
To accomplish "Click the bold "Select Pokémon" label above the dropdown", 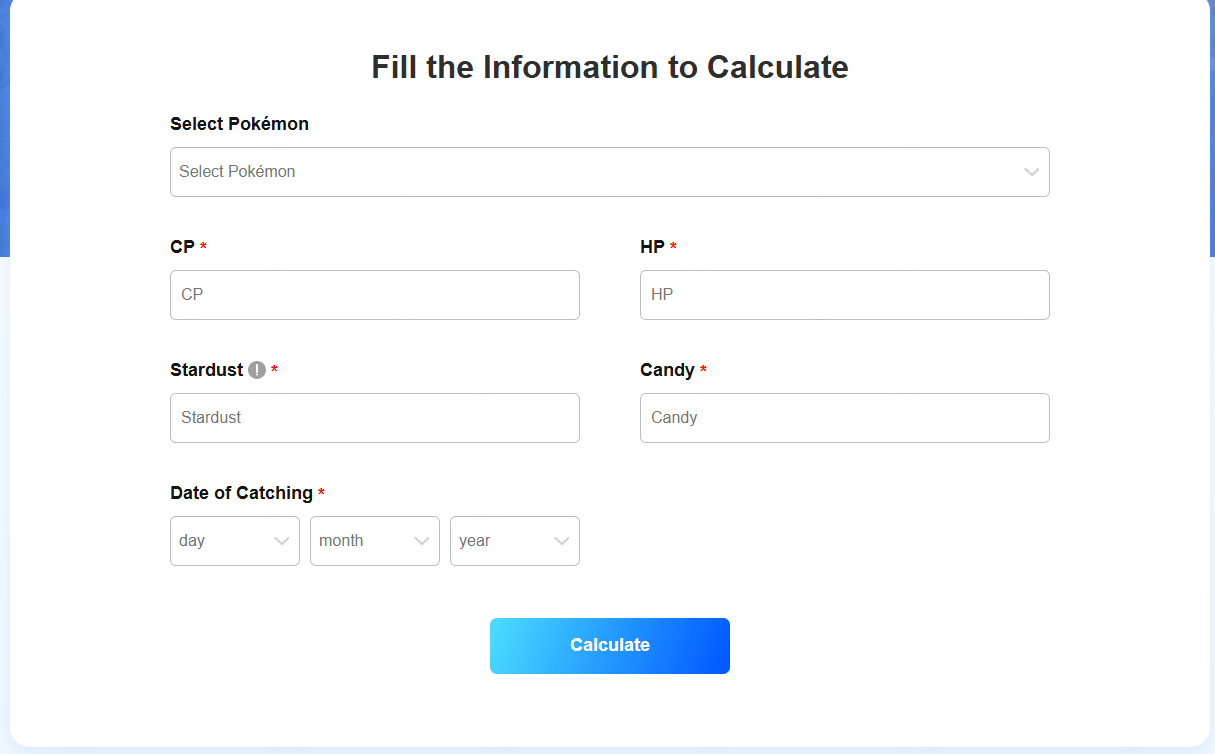I will (239, 124).
